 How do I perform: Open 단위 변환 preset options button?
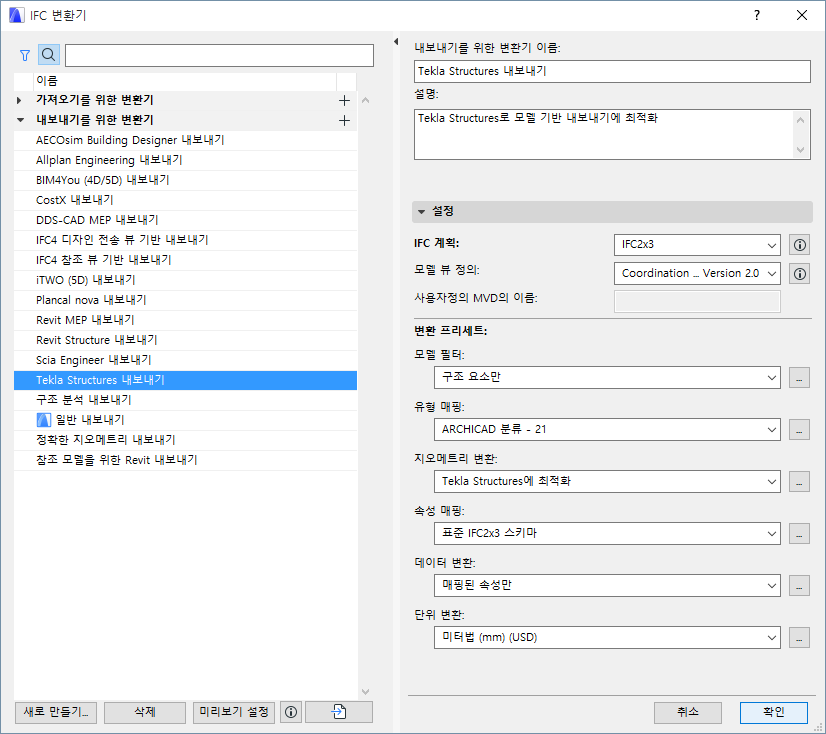(799, 638)
